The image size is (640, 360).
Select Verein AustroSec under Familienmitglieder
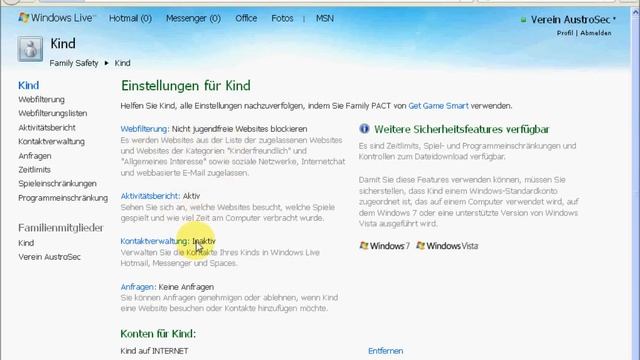49,257
